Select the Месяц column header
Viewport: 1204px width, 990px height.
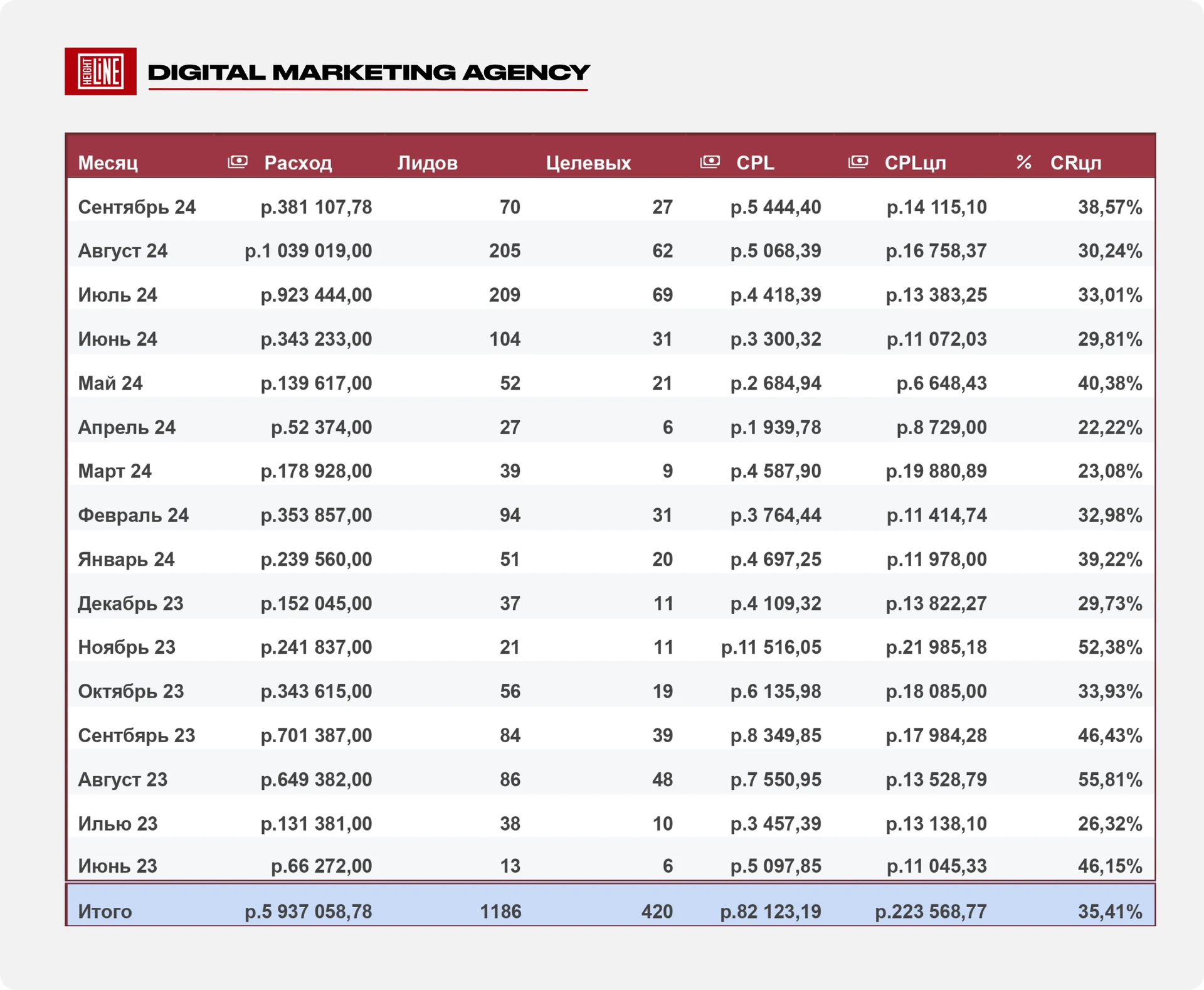click(108, 163)
